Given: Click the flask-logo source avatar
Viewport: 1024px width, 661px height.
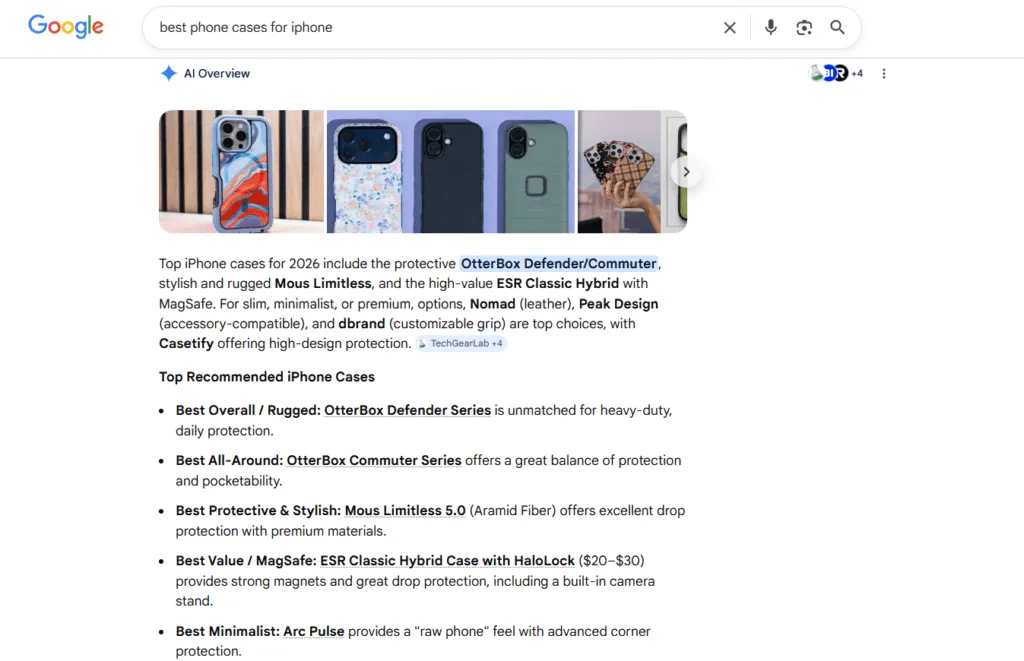Looking at the screenshot, I should (x=817, y=73).
